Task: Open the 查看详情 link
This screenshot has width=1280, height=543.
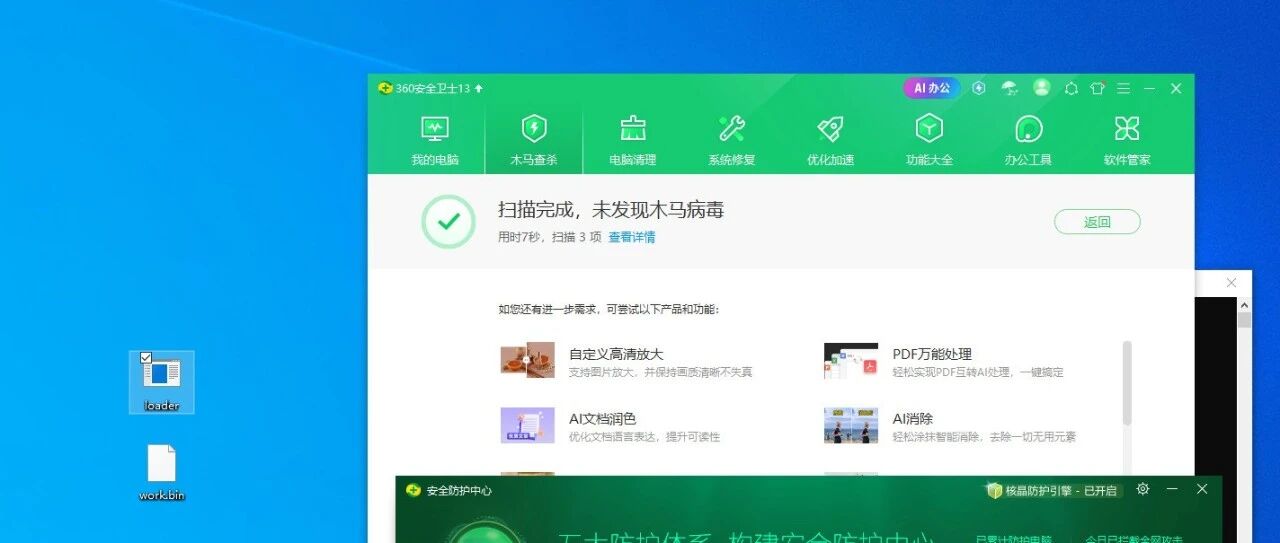Action: (x=632, y=237)
